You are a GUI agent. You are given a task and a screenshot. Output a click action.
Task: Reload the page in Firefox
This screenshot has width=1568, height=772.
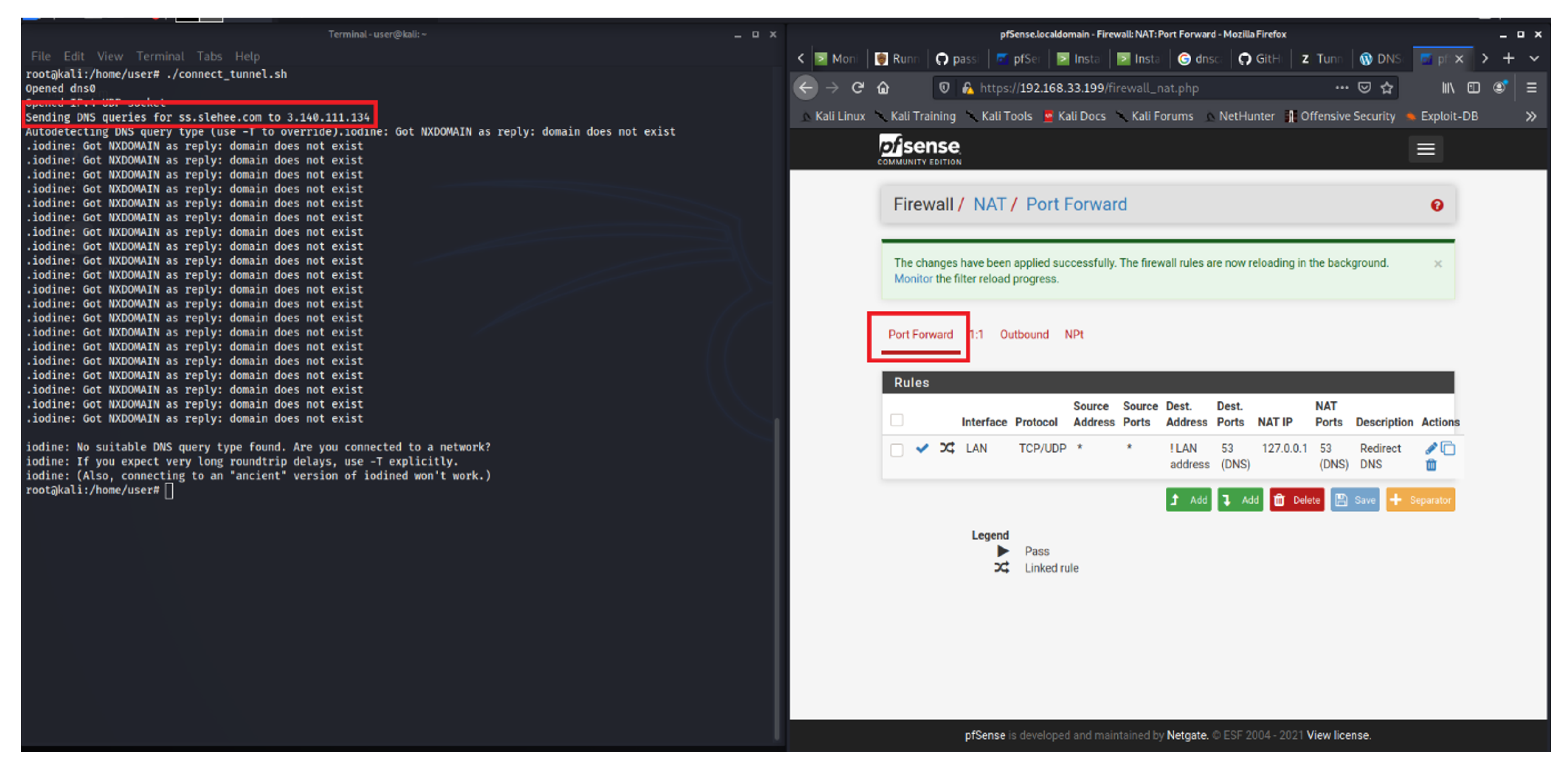click(857, 88)
